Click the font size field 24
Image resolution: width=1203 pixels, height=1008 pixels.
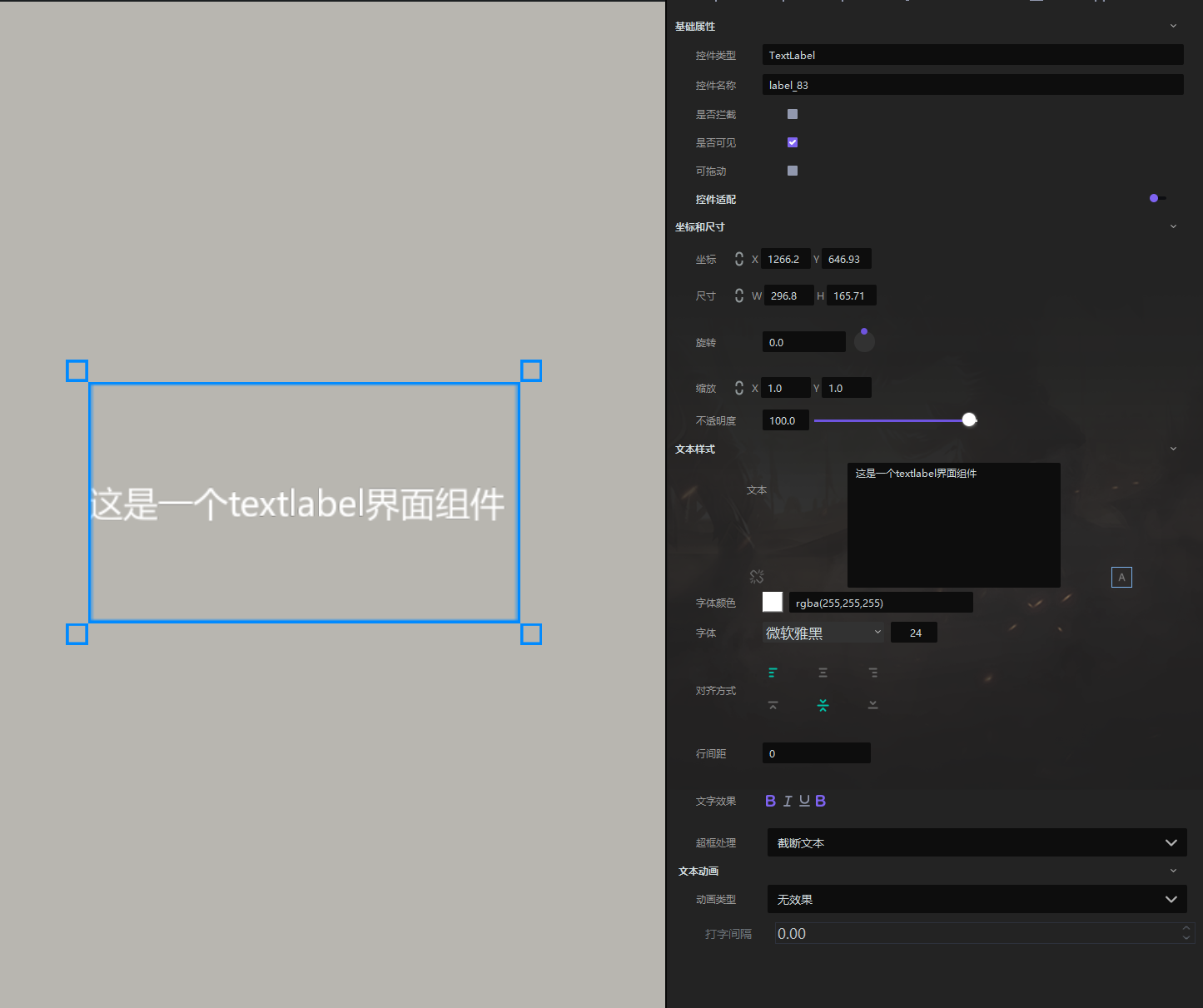tap(914, 633)
